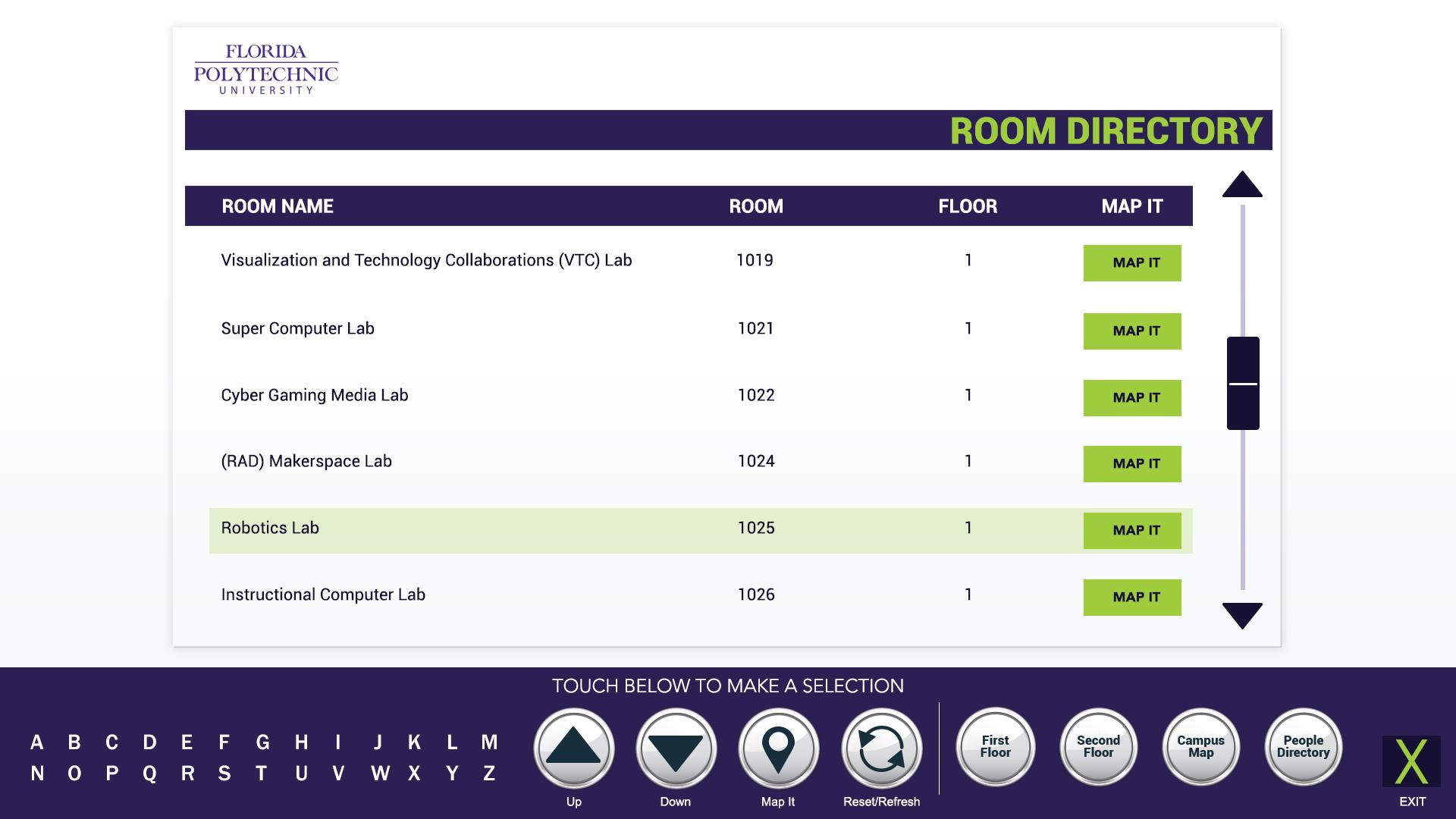Filter rooms by letter R
This screenshot has width=1456, height=819.
click(x=187, y=773)
